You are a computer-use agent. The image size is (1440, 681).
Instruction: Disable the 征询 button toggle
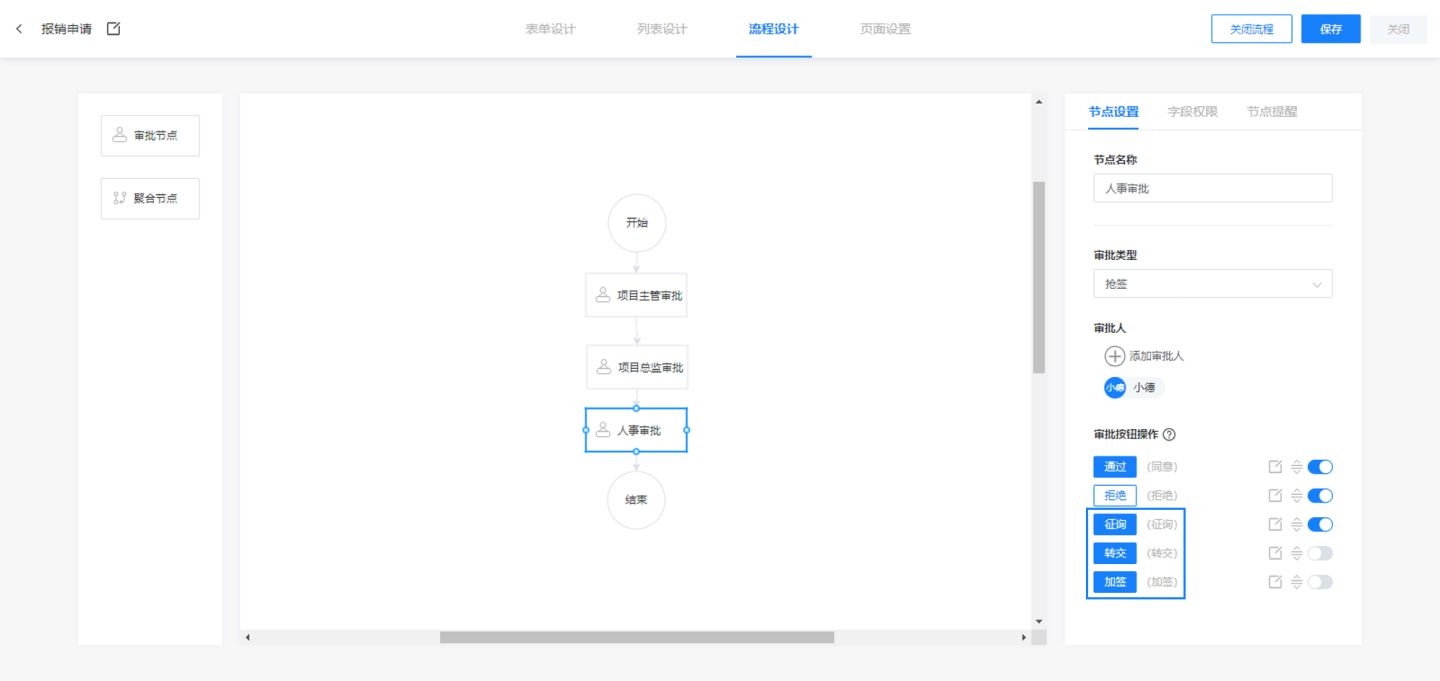click(1320, 524)
